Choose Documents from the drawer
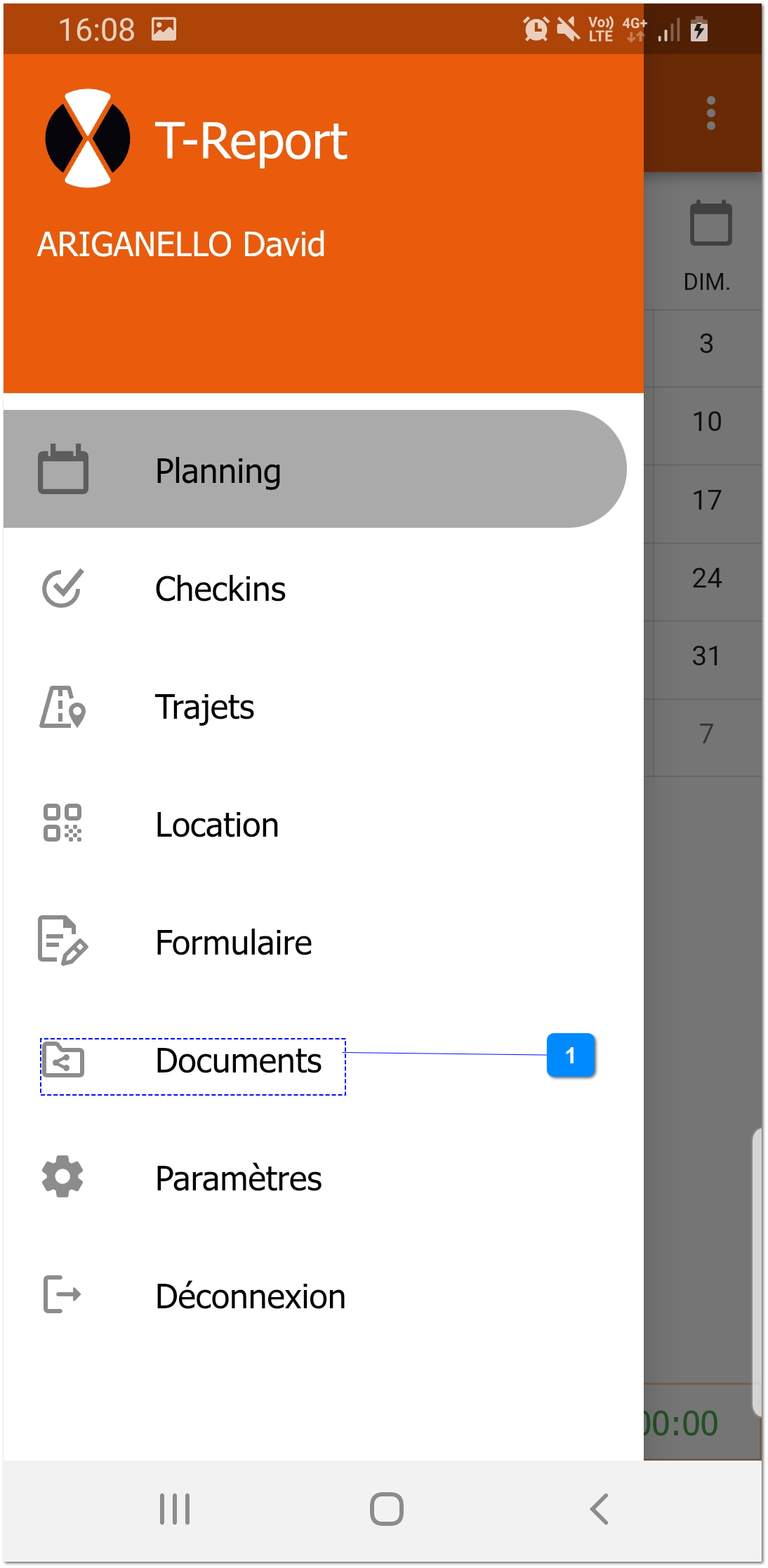768x1568 pixels. [x=239, y=1060]
